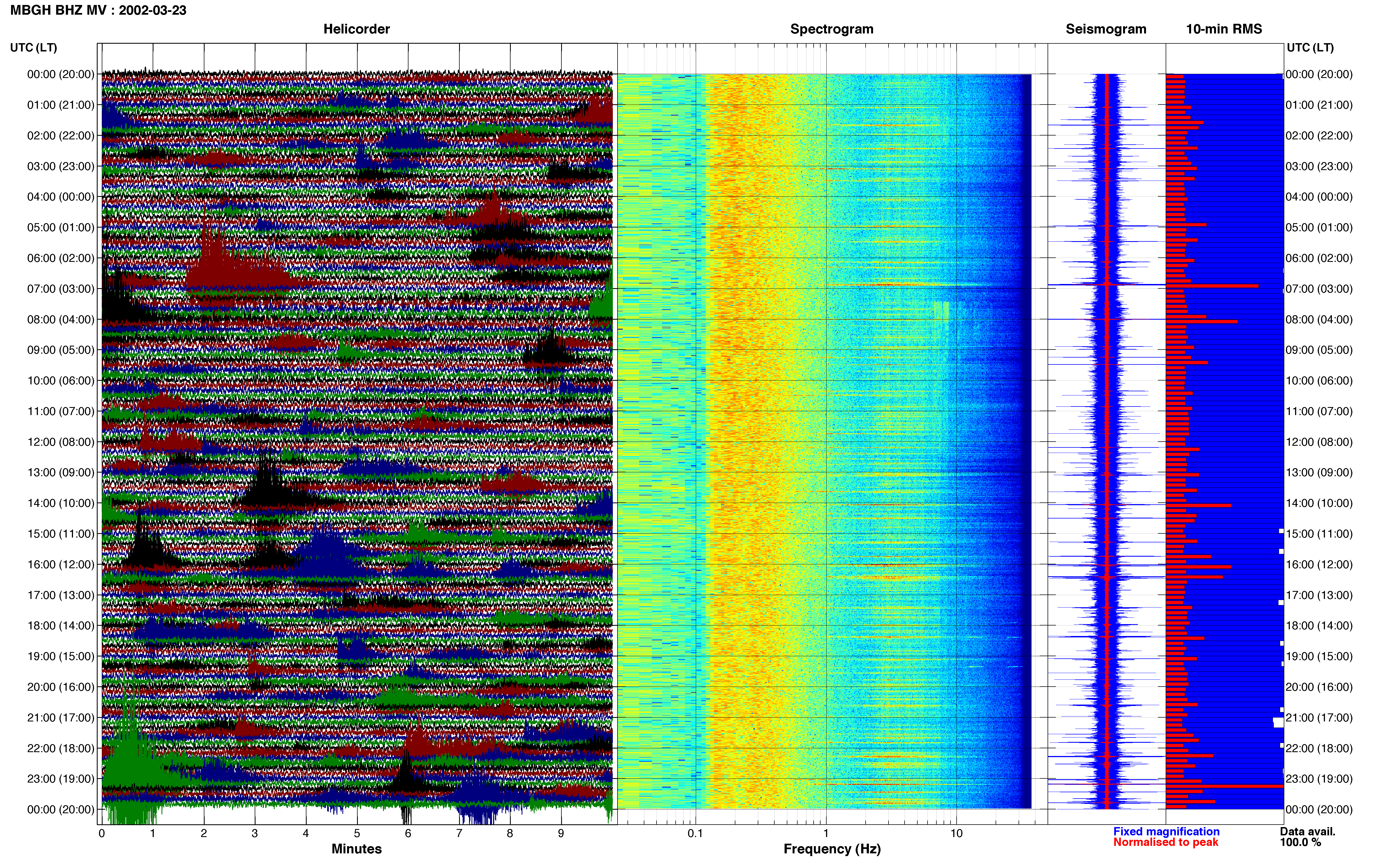The image size is (1388, 868).
Task: Click the left '07:00 (03:00)' time label
Action: pos(61,289)
